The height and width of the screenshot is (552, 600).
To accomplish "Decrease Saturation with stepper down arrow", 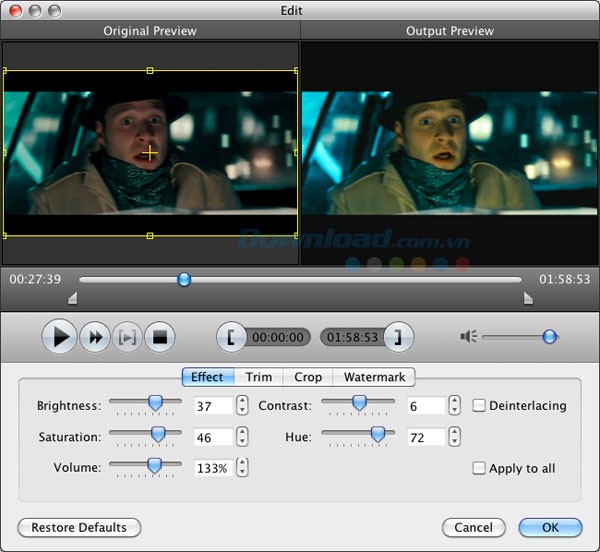I will (242, 441).
